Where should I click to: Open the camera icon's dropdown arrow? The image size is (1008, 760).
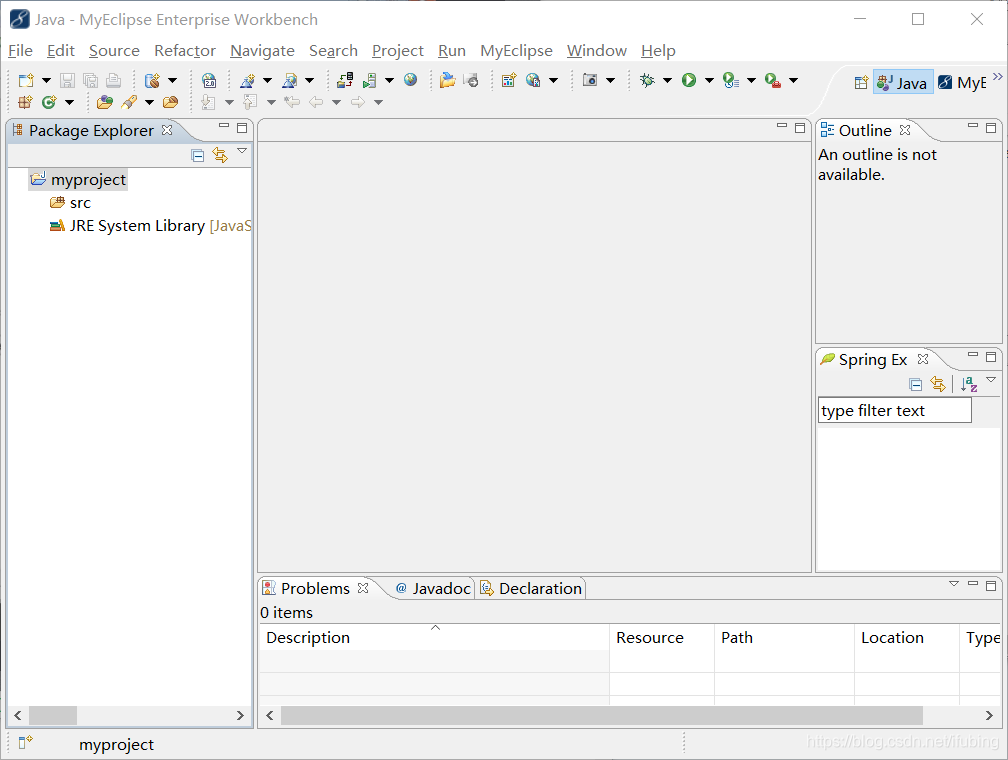[610, 80]
